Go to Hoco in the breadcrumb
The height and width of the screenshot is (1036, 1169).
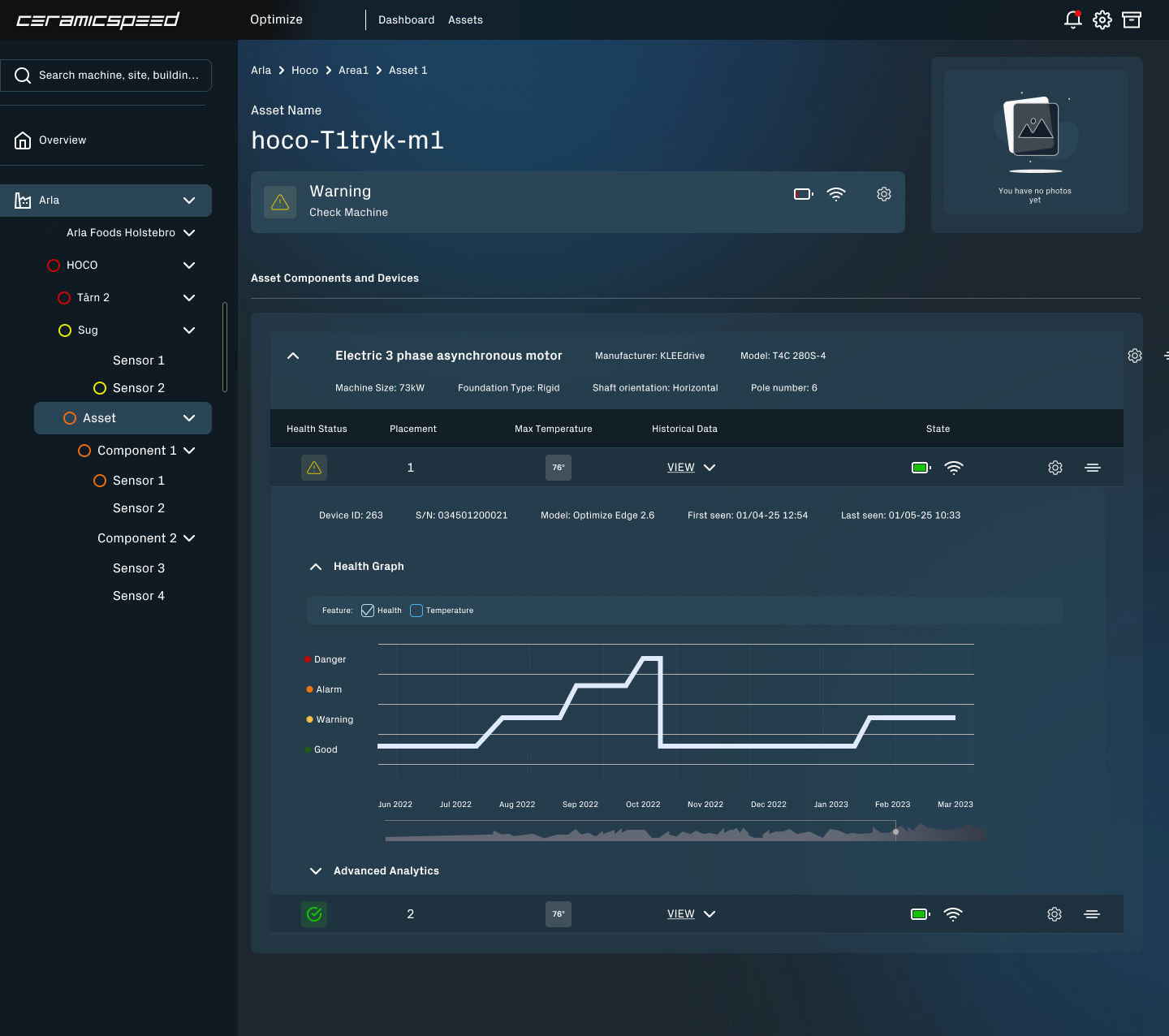coord(304,71)
